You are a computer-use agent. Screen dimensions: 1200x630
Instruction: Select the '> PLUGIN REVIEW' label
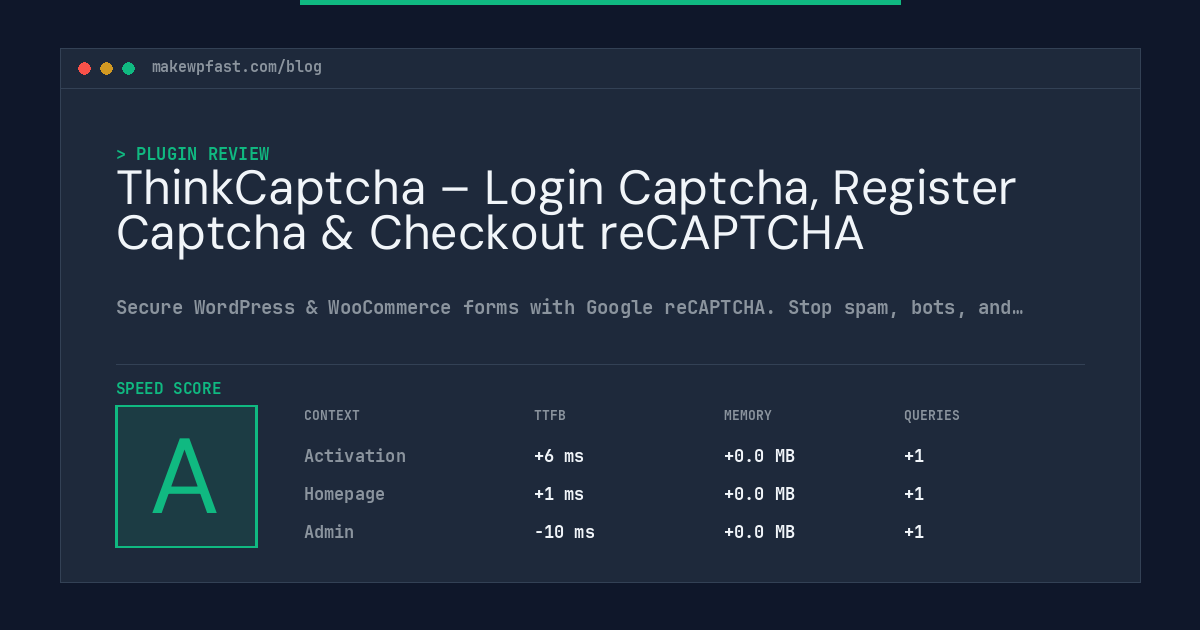[193, 154]
